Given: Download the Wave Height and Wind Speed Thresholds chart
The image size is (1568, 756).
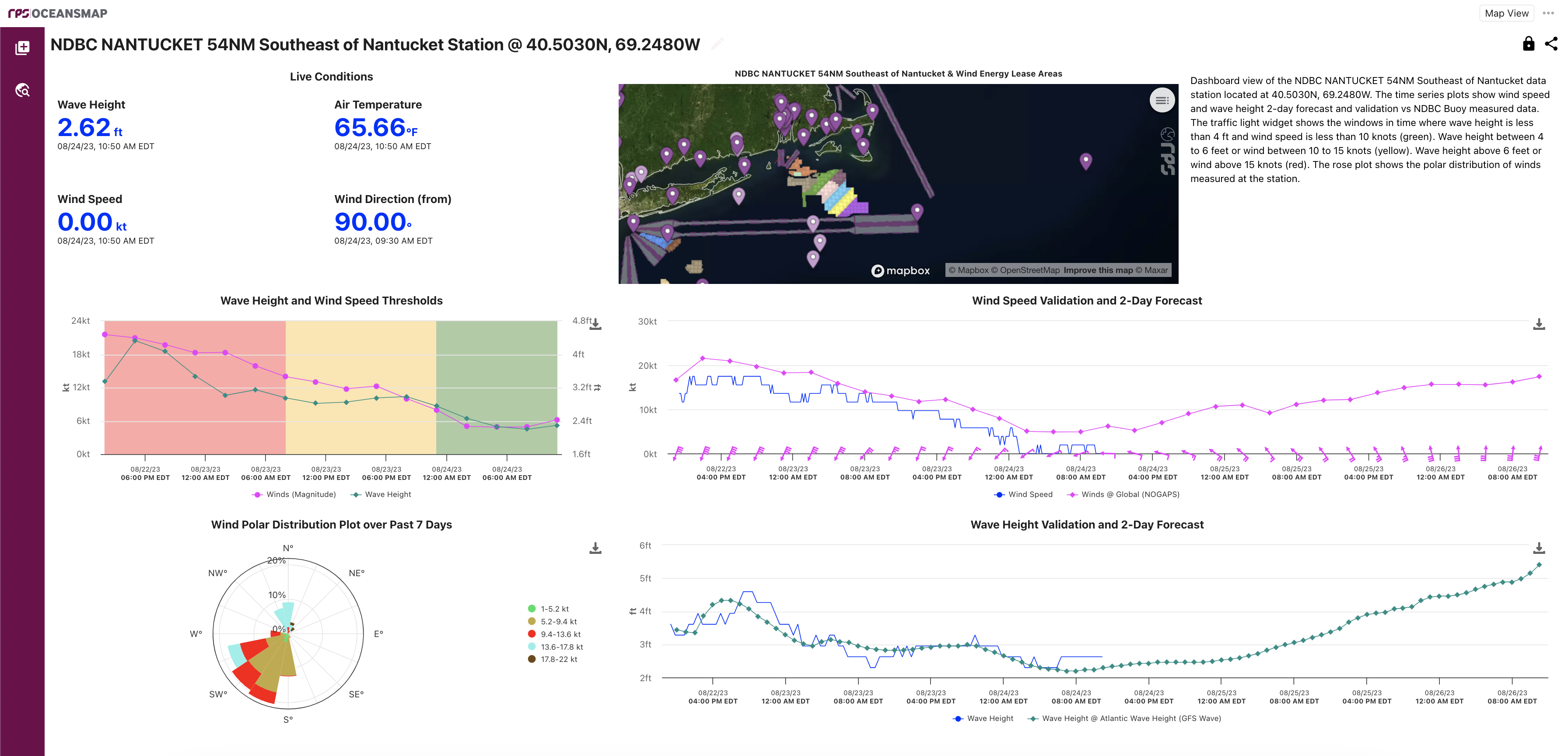Looking at the screenshot, I should pos(595,324).
